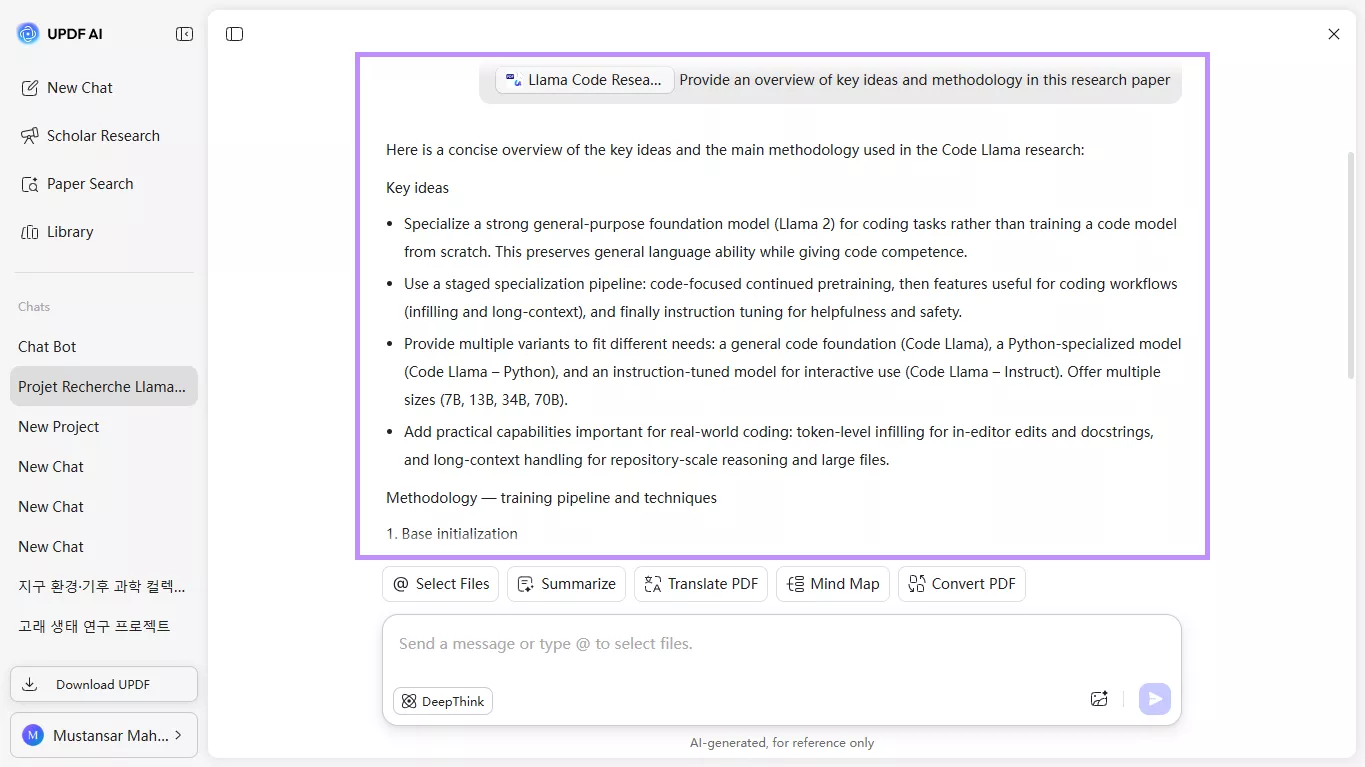
Task: Send the message with the arrow button
Action: [x=1155, y=699]
